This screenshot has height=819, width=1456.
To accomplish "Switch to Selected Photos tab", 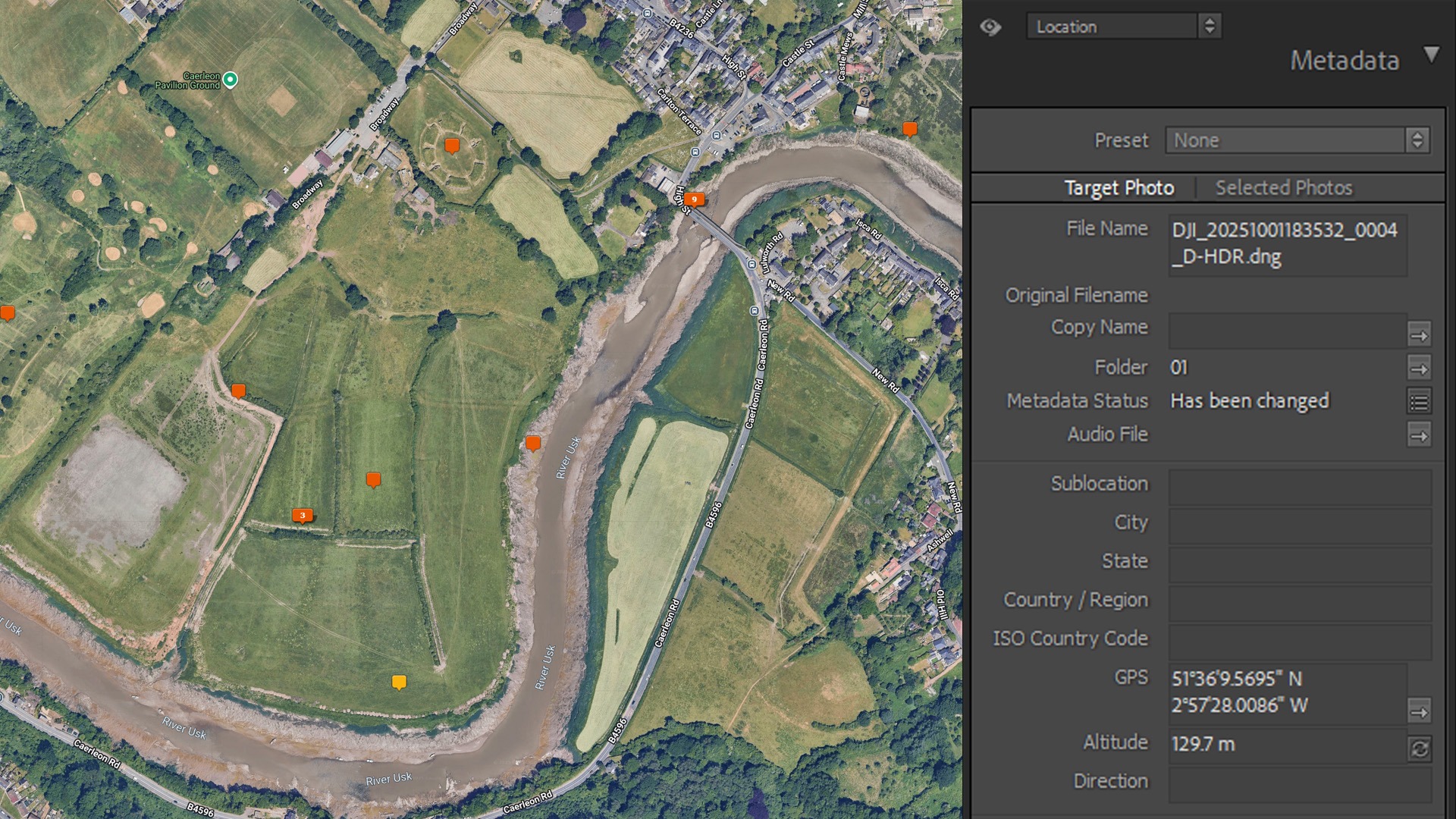I will coord(1283,188).
